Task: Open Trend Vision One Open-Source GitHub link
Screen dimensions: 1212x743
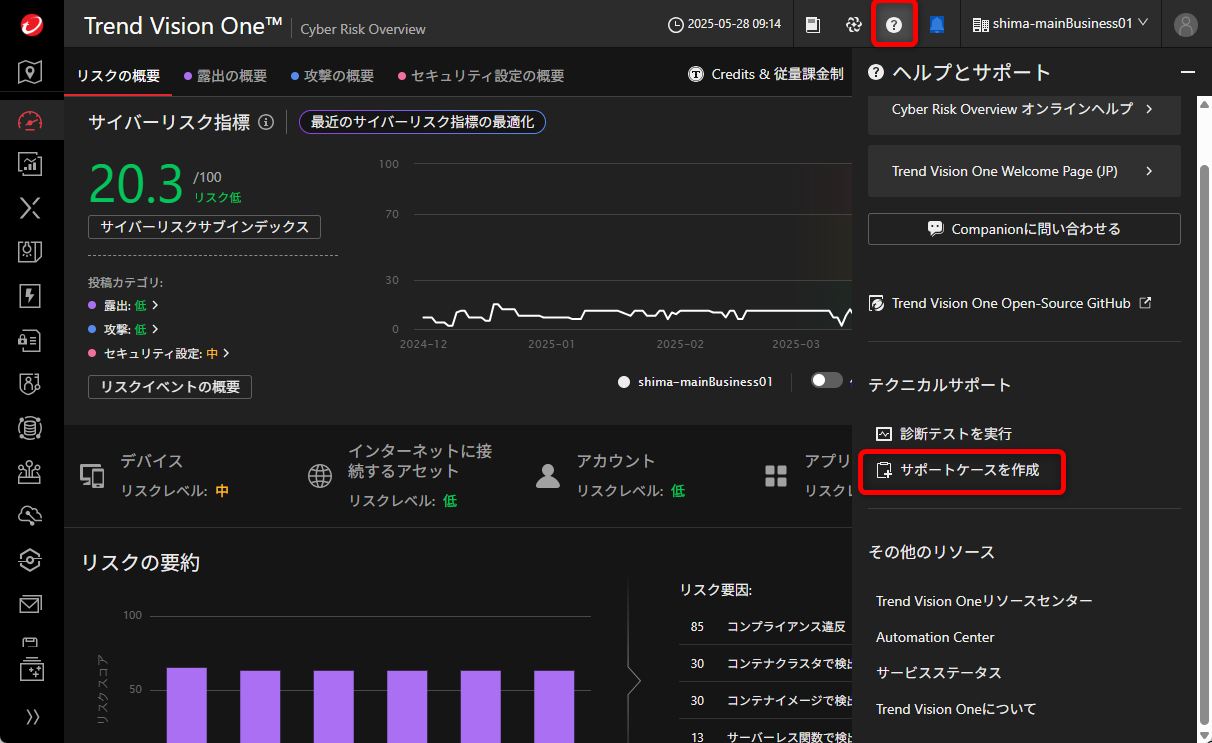Action: (1009, 303)
